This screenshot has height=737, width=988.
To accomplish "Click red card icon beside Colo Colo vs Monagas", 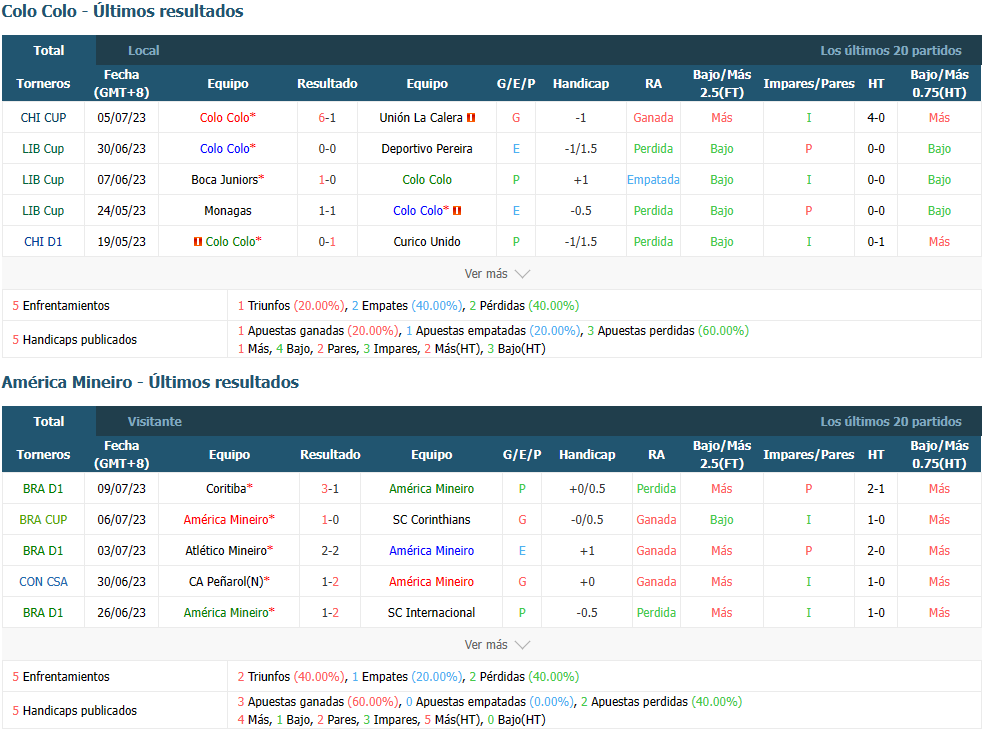I will (x=457, y=211).
